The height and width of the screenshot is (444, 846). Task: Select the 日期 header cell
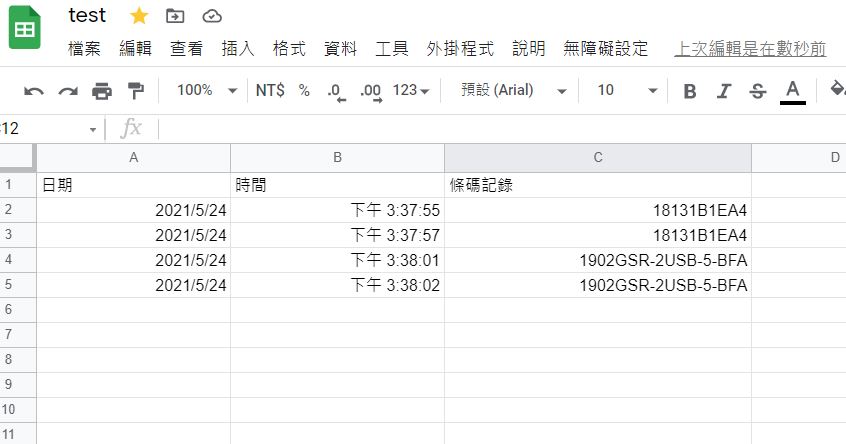pyautogui.click(x=133, y=185)
